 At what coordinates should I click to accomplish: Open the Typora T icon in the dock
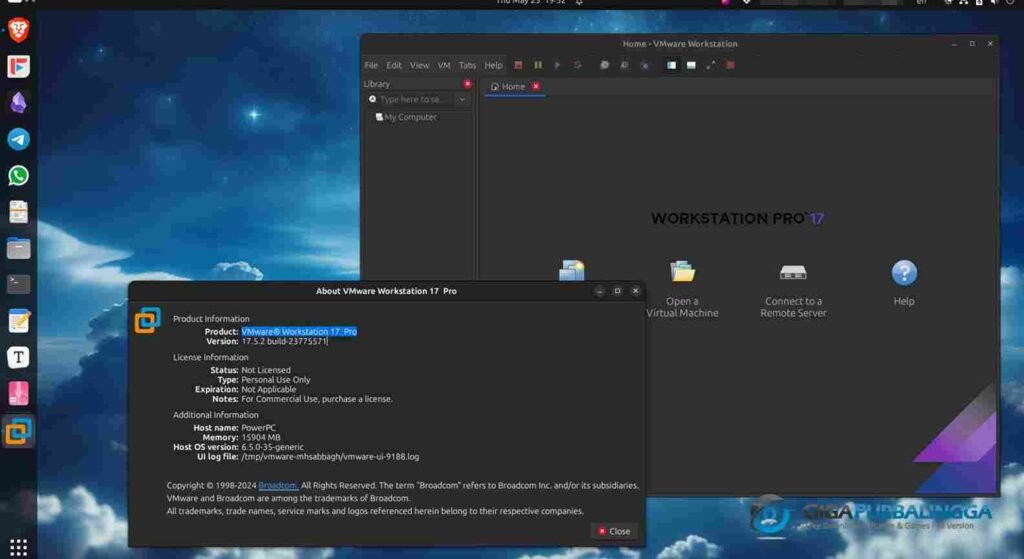click(18, 357)
